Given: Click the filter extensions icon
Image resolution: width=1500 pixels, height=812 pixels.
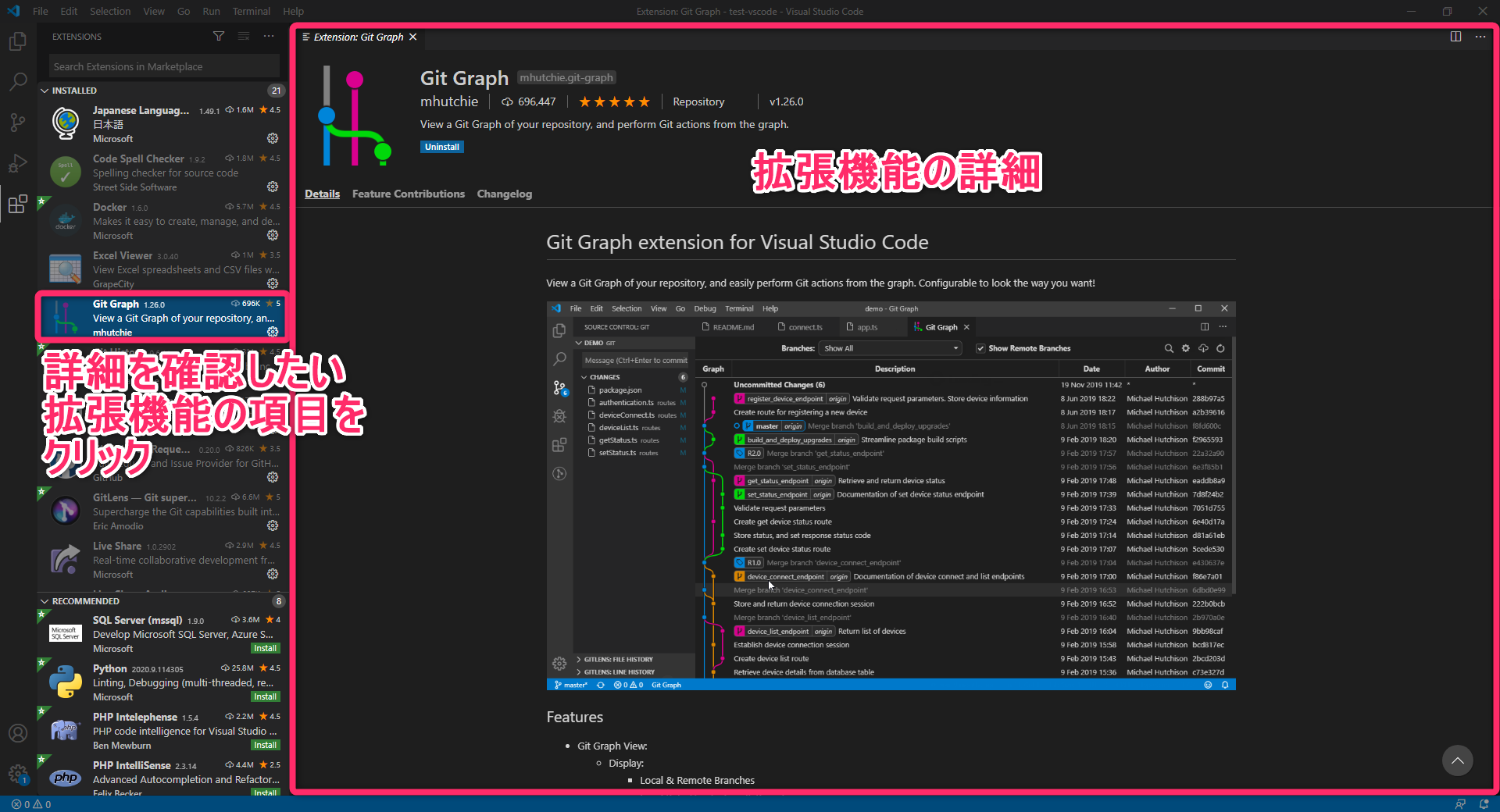Looking at the screenshot, I should [219, 37].
